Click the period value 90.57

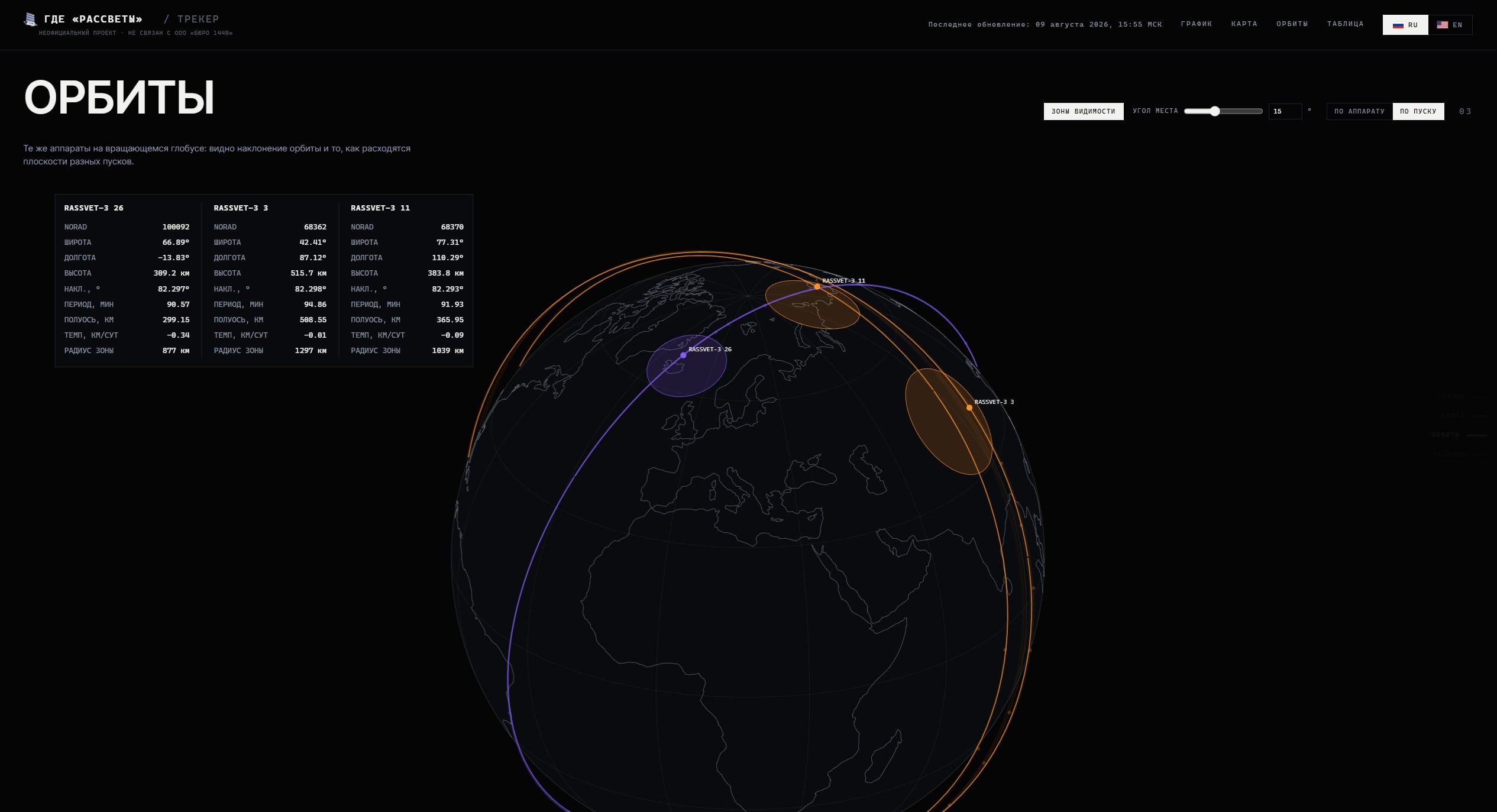click(179, 305)
